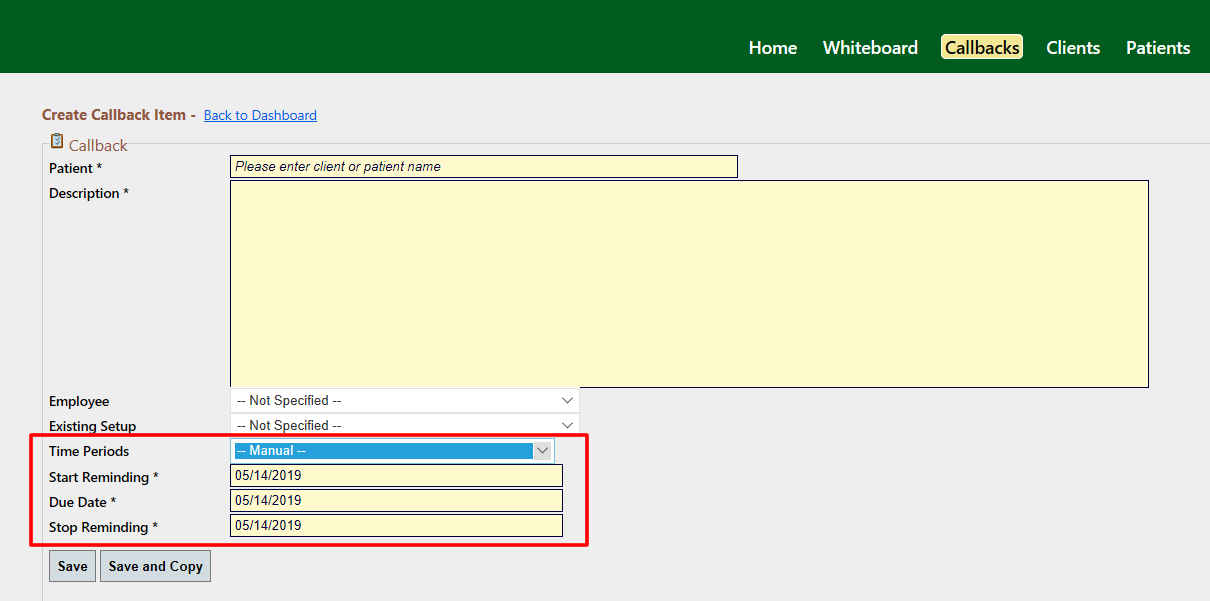
Task: Navigate to the Patients page
Action: (1158, 47)
